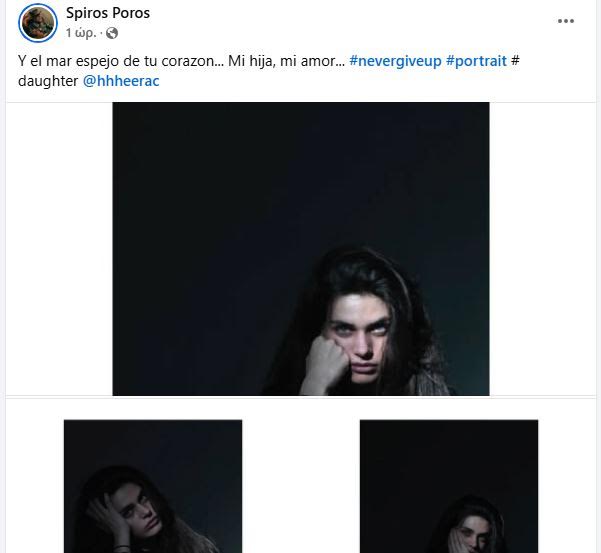Viewport: 601px width, 553px height.
Task: Open the @hhheerac mention
Action: pyautogui.click(x=121, y=81)
